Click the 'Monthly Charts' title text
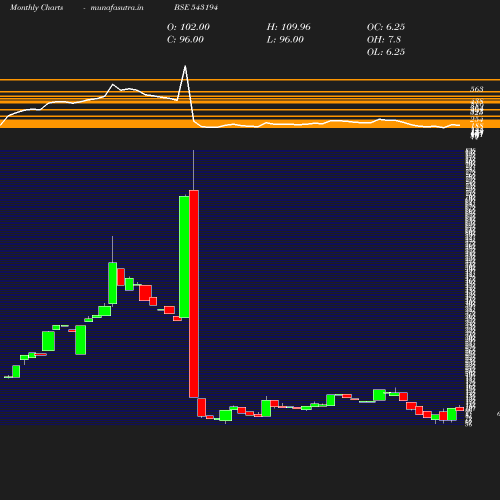 click(37, 8)
